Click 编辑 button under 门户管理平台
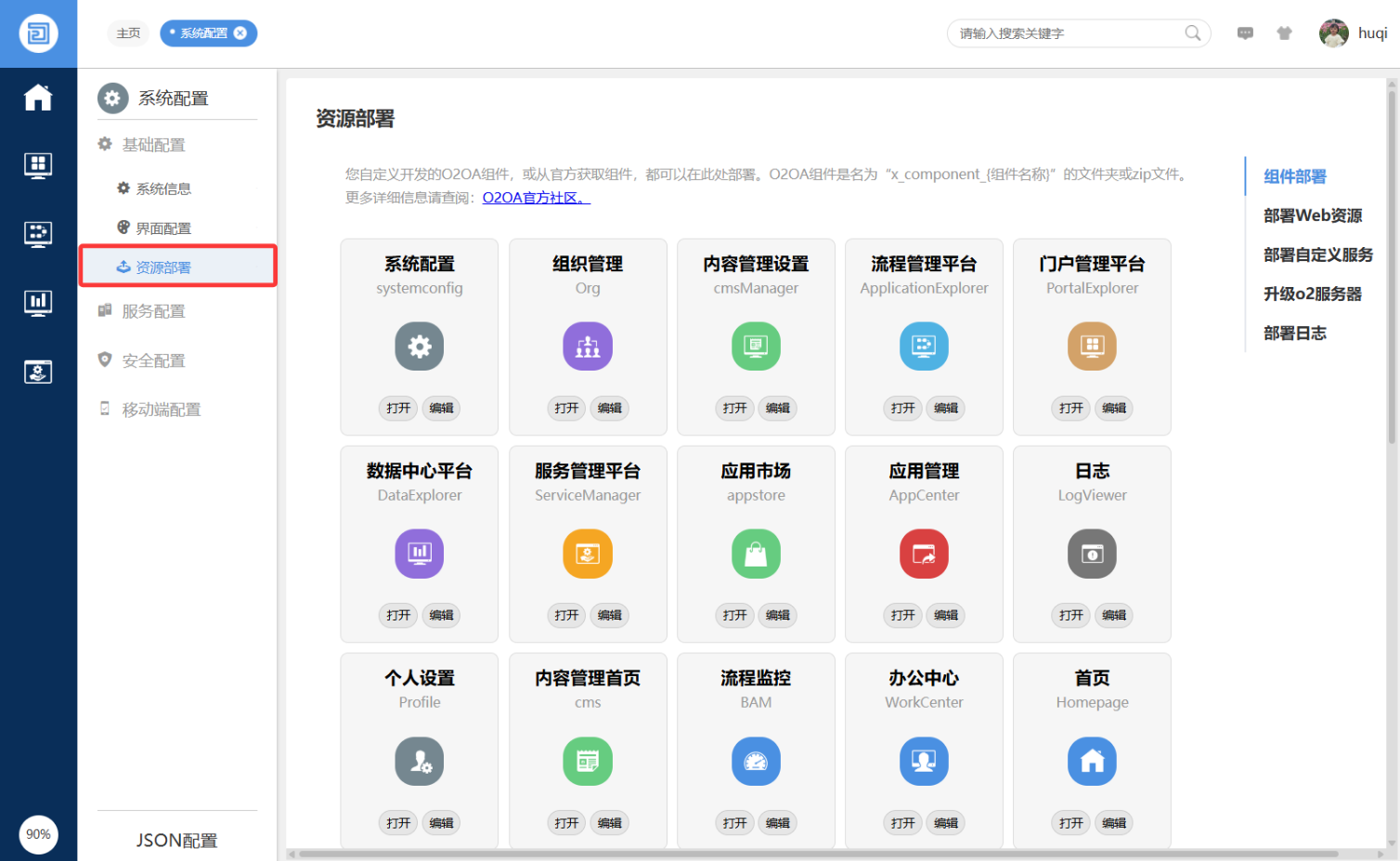 pyautogui.click(x=1114, y=408)
